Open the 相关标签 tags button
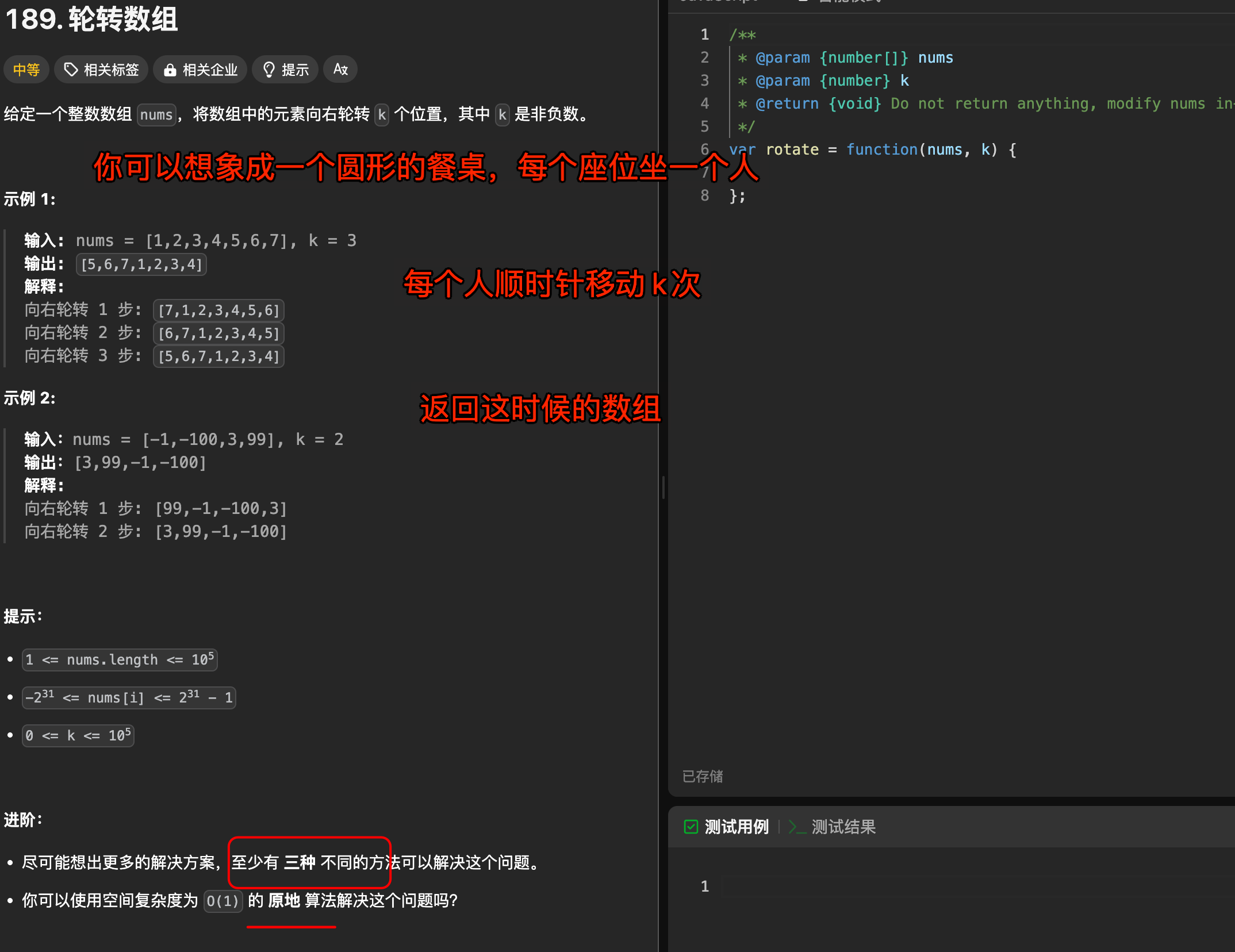The width and height of the screenshot is (1235, 952). [101, 70]
